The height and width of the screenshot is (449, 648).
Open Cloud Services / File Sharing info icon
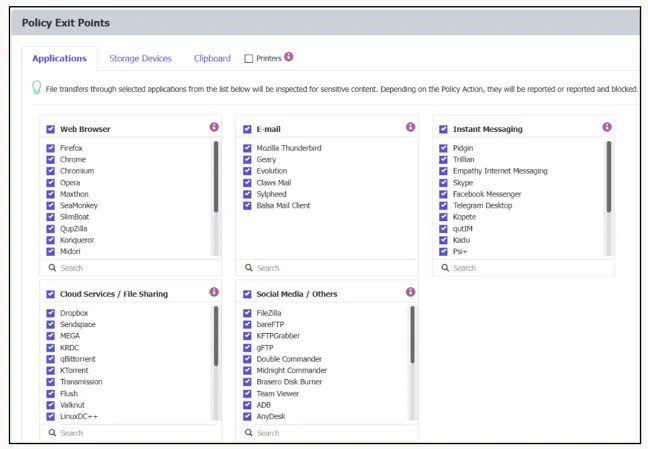click(x=214, y=292)
